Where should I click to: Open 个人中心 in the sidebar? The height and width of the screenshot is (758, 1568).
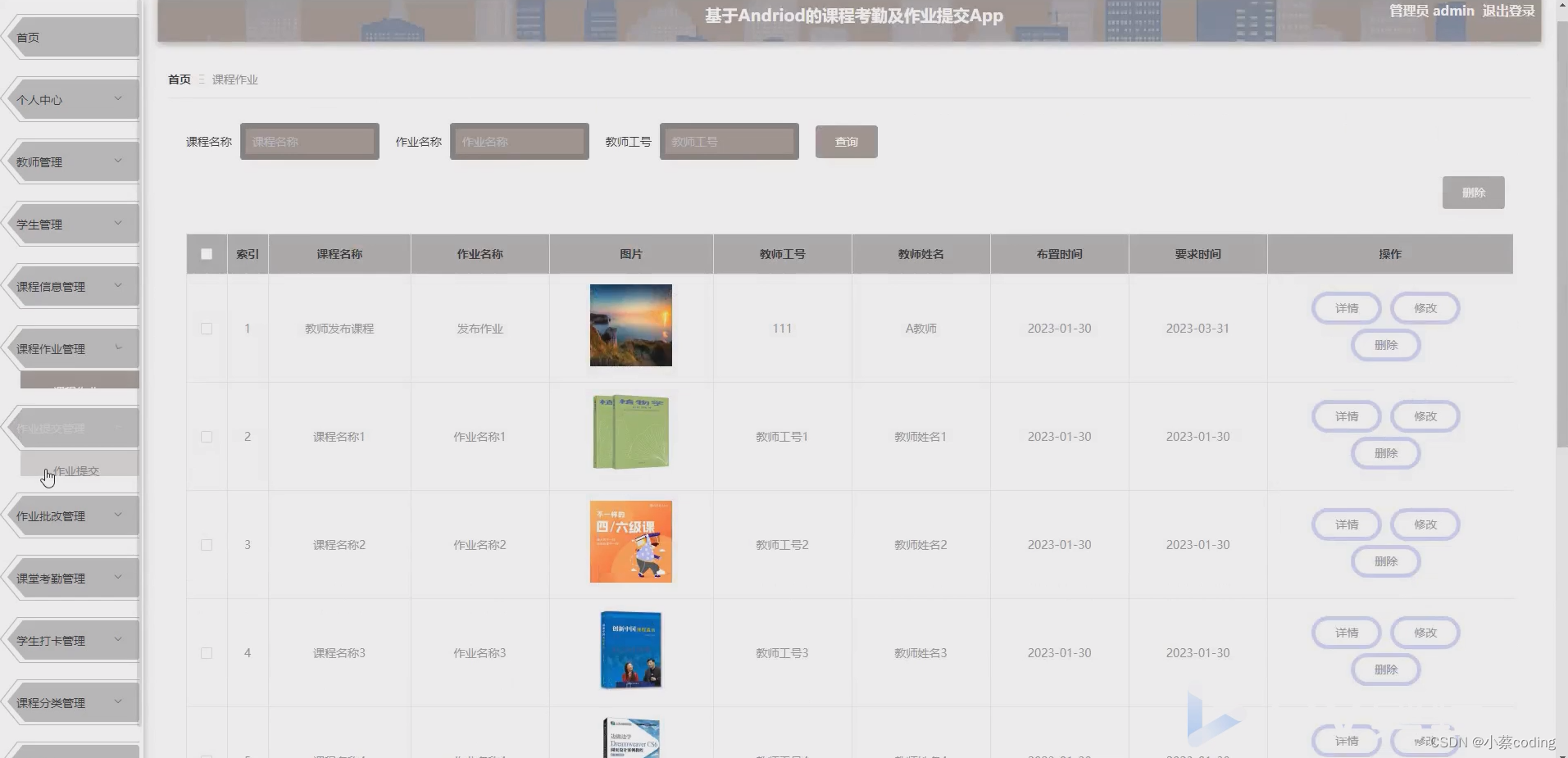tap(72, 100)
